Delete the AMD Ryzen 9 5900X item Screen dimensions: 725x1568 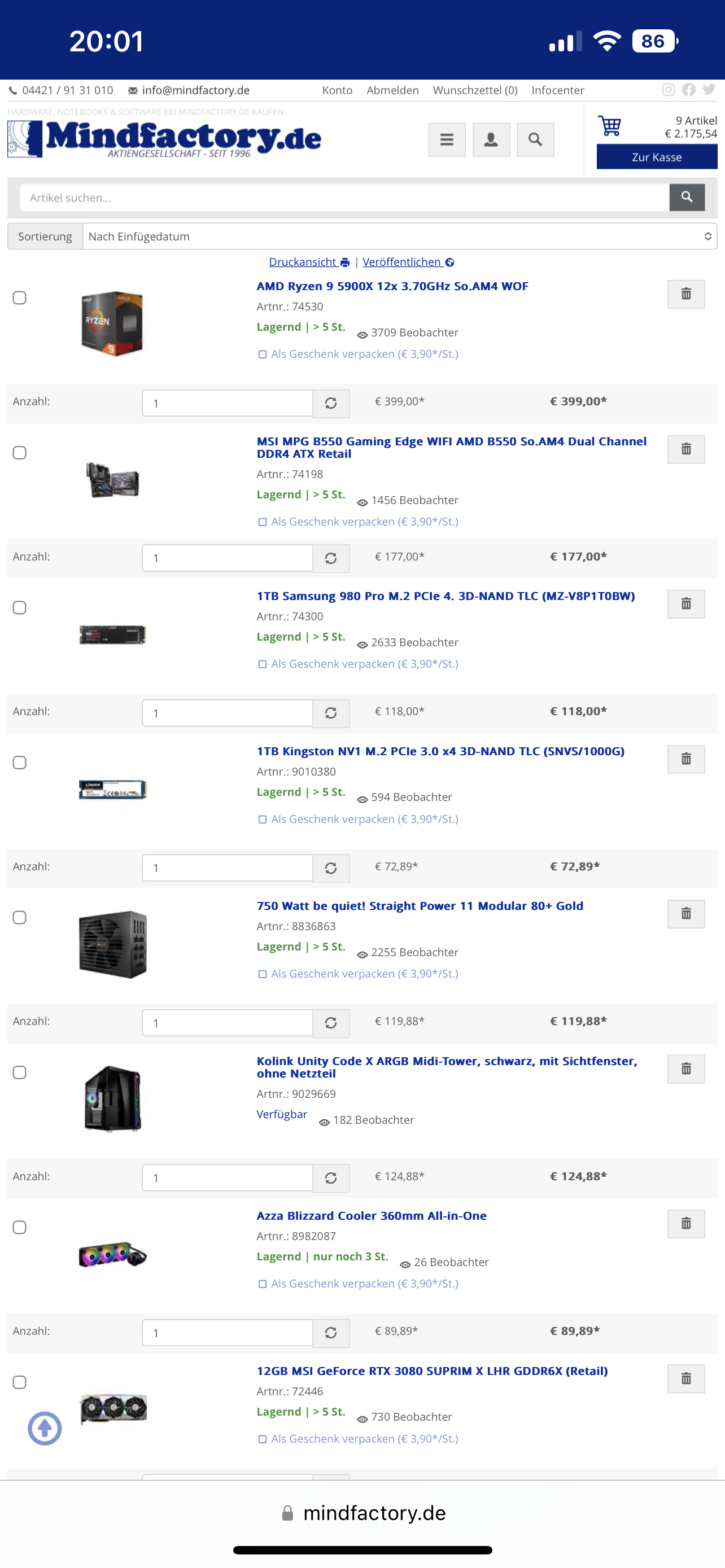coord(686,294)
